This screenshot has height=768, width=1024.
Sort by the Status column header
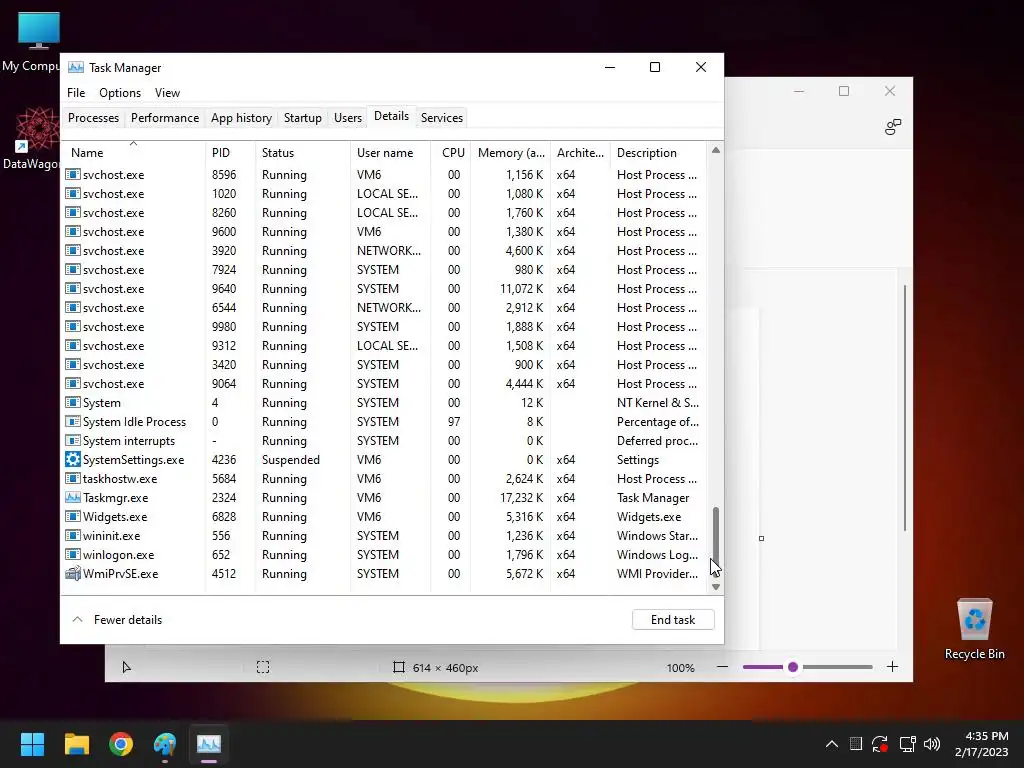pos(302,153)
